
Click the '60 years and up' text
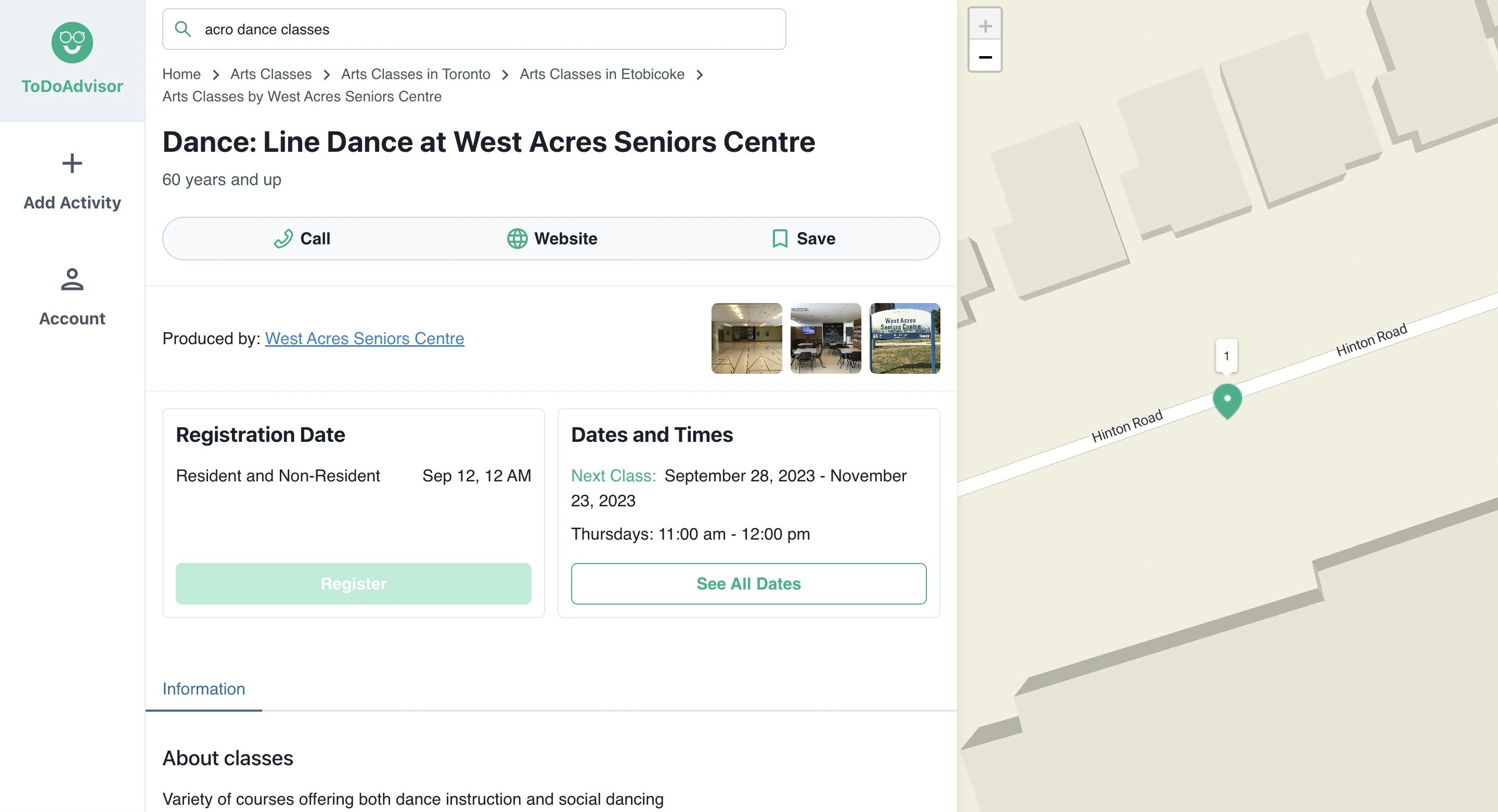[222, 179]
